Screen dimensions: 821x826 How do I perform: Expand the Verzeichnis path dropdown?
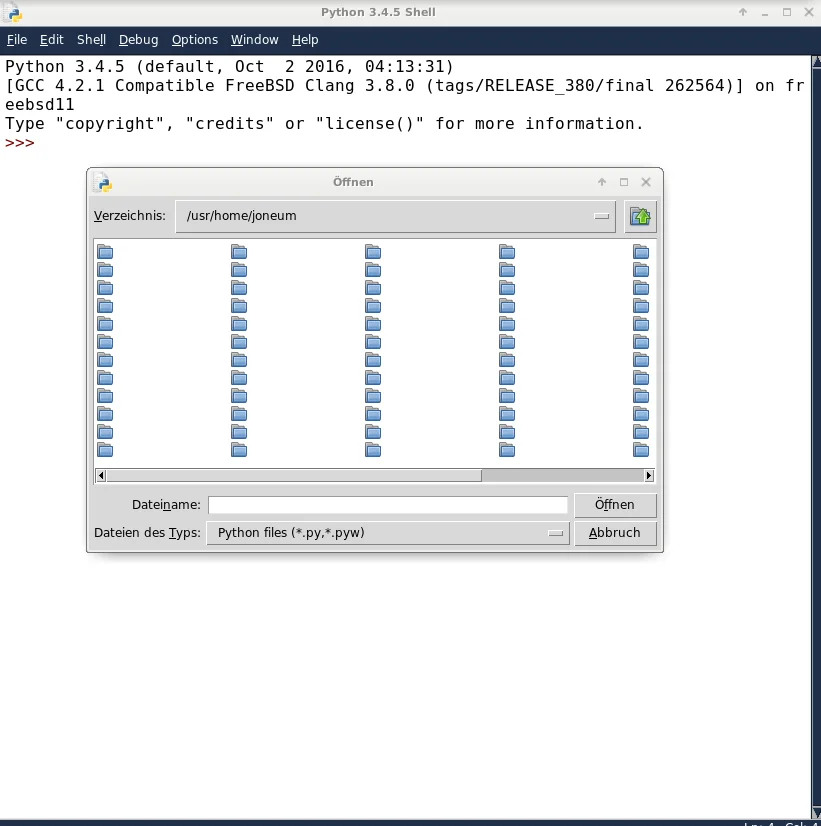(601, 216)
